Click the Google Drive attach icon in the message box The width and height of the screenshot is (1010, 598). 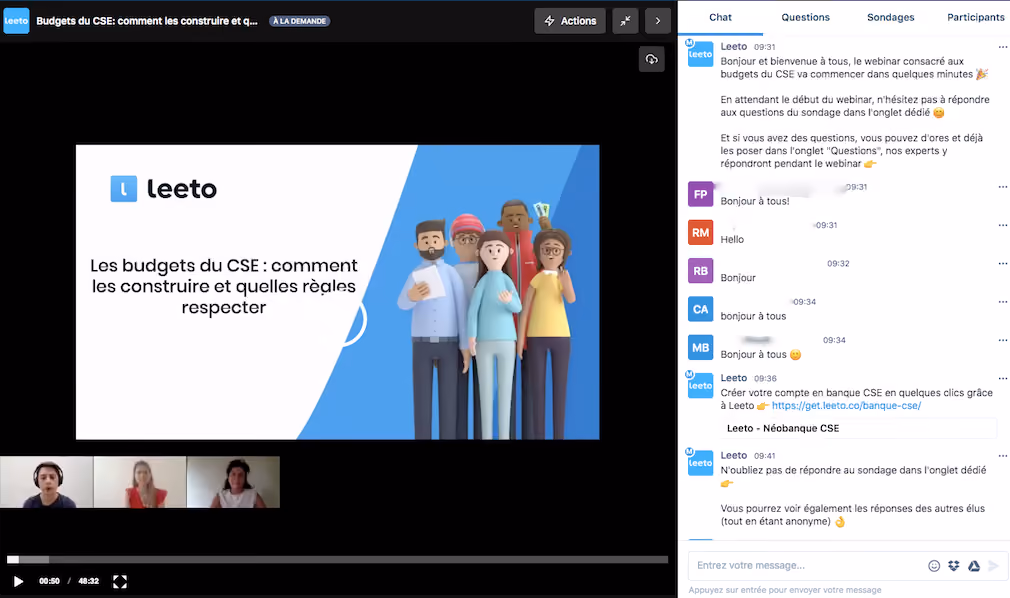click(x=973, y=566)
